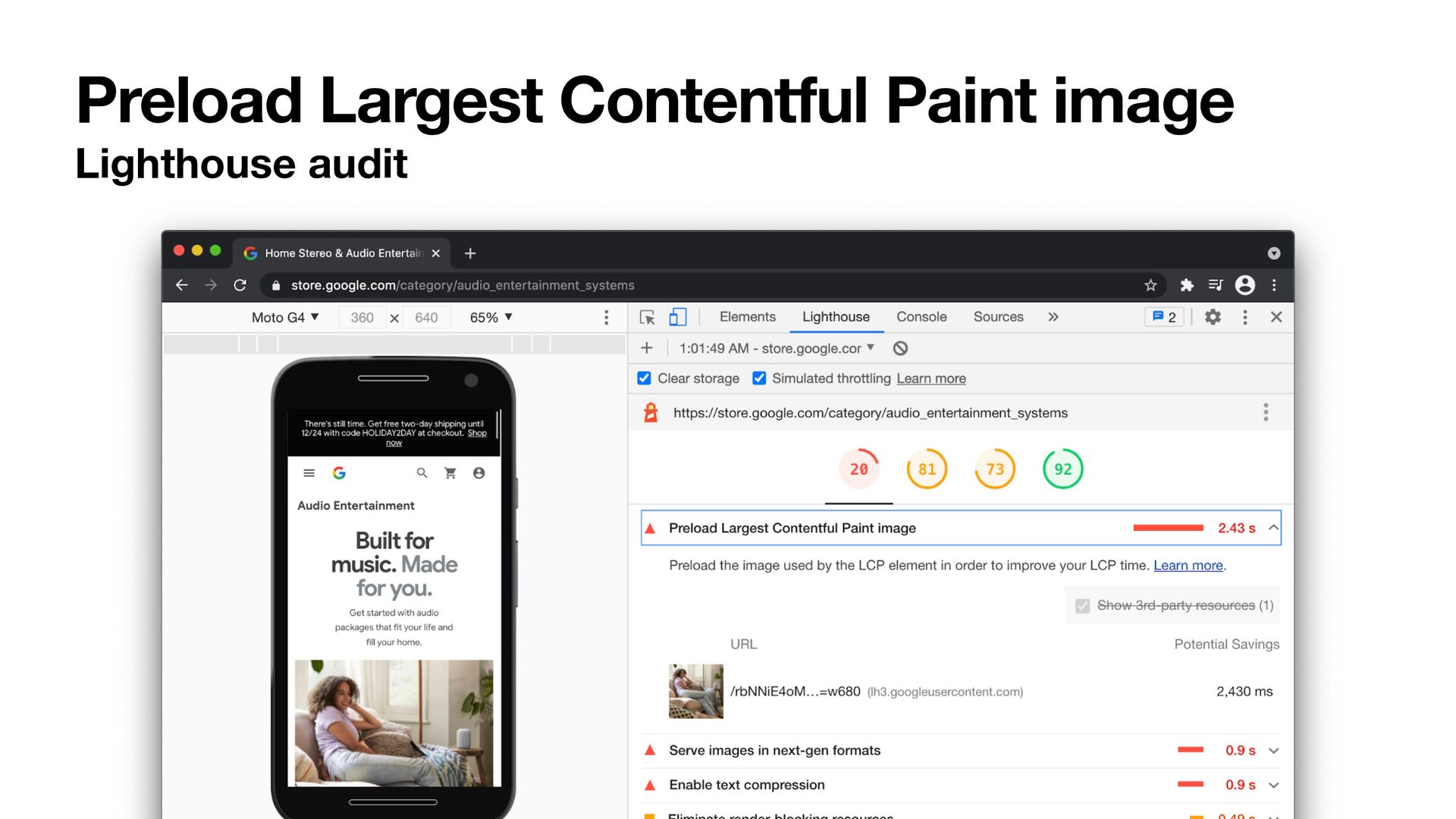Viewport: 1456px width, 819px height.
Task: Open a new browser tab with plus
Action: click(470, 253)
